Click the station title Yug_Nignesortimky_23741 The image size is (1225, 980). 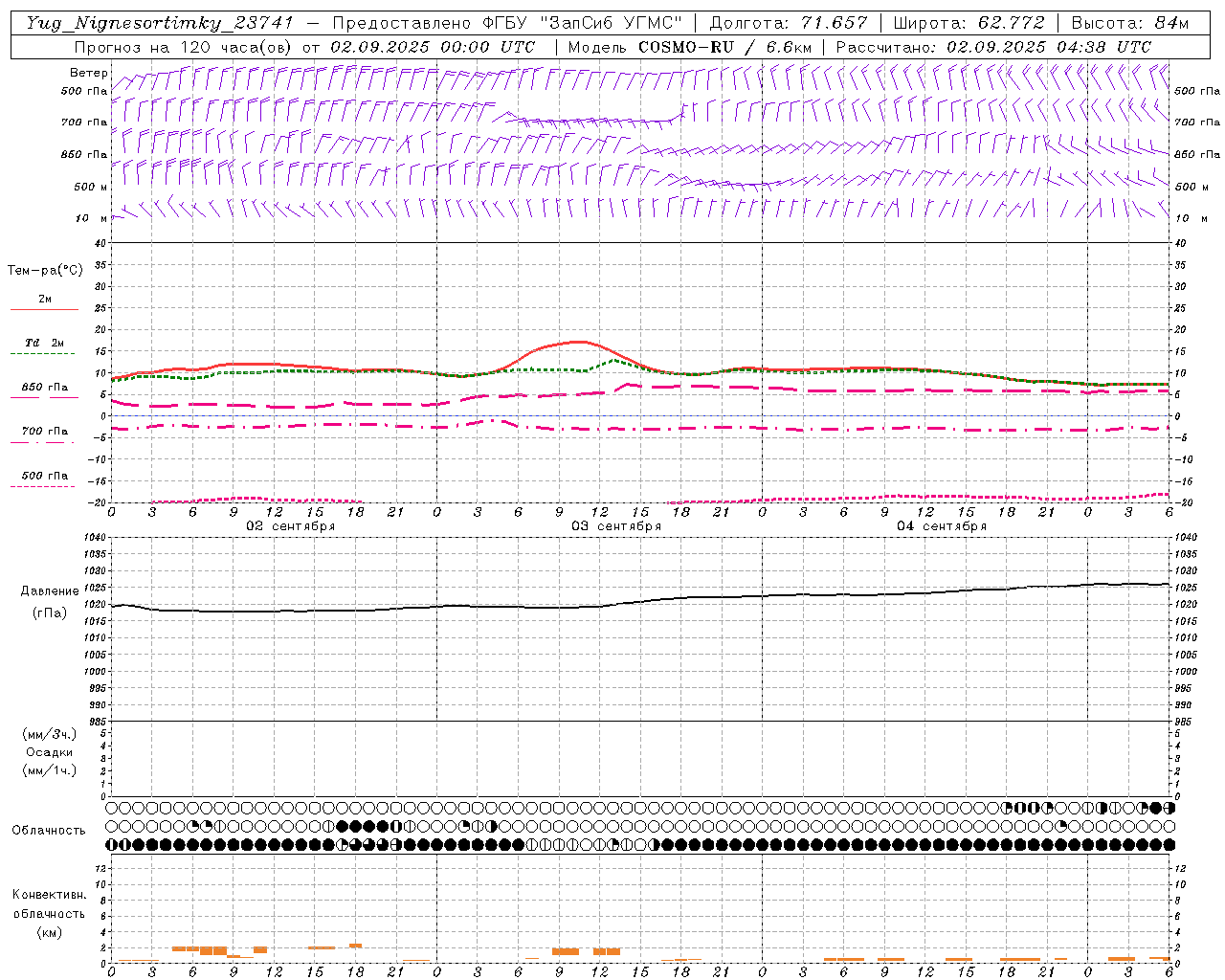[160, 23]
